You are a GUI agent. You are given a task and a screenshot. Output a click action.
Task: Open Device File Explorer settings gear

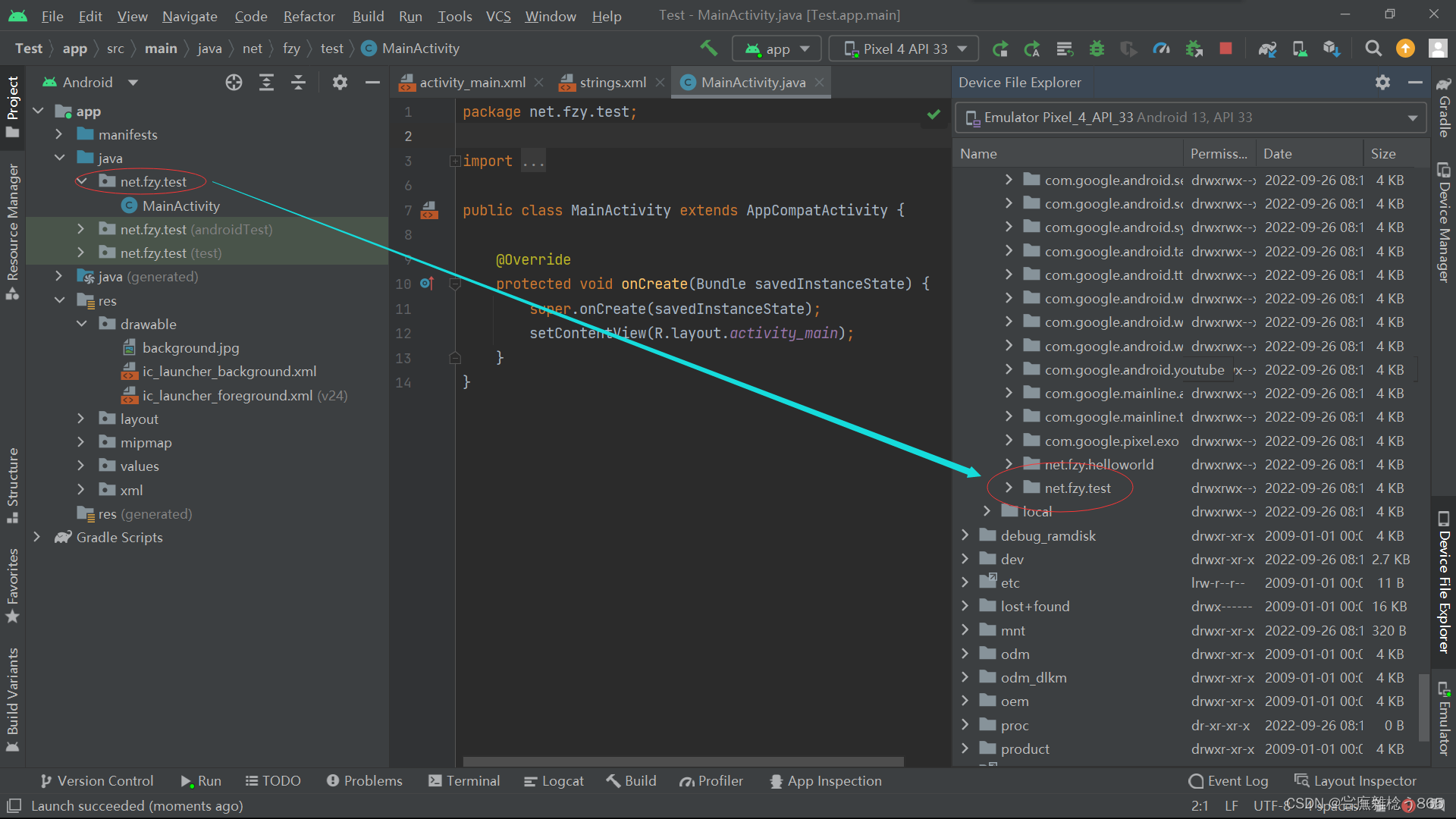[x=1382, y=83]
